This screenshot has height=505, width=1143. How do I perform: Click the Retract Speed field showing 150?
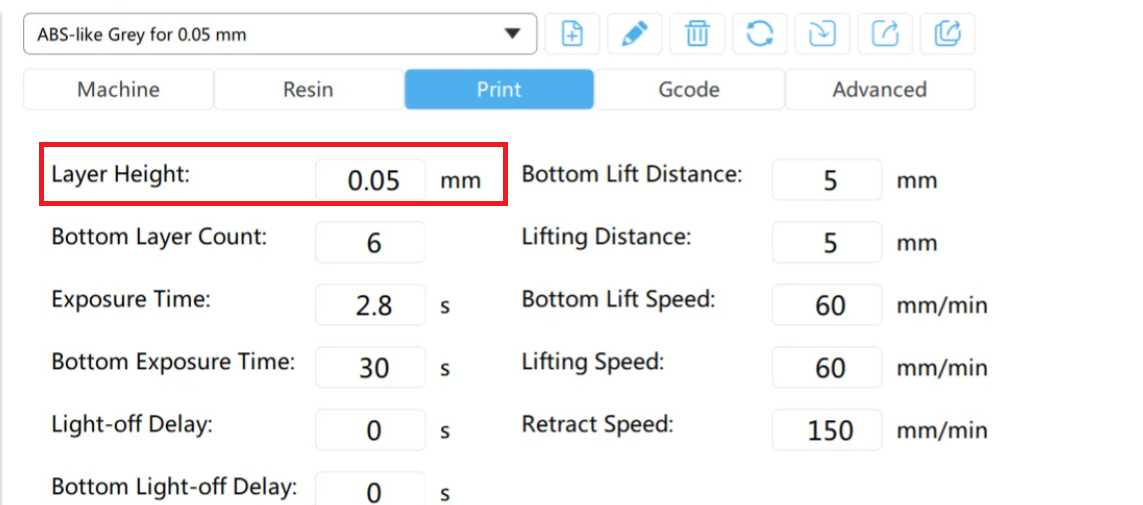pos(827,430)
